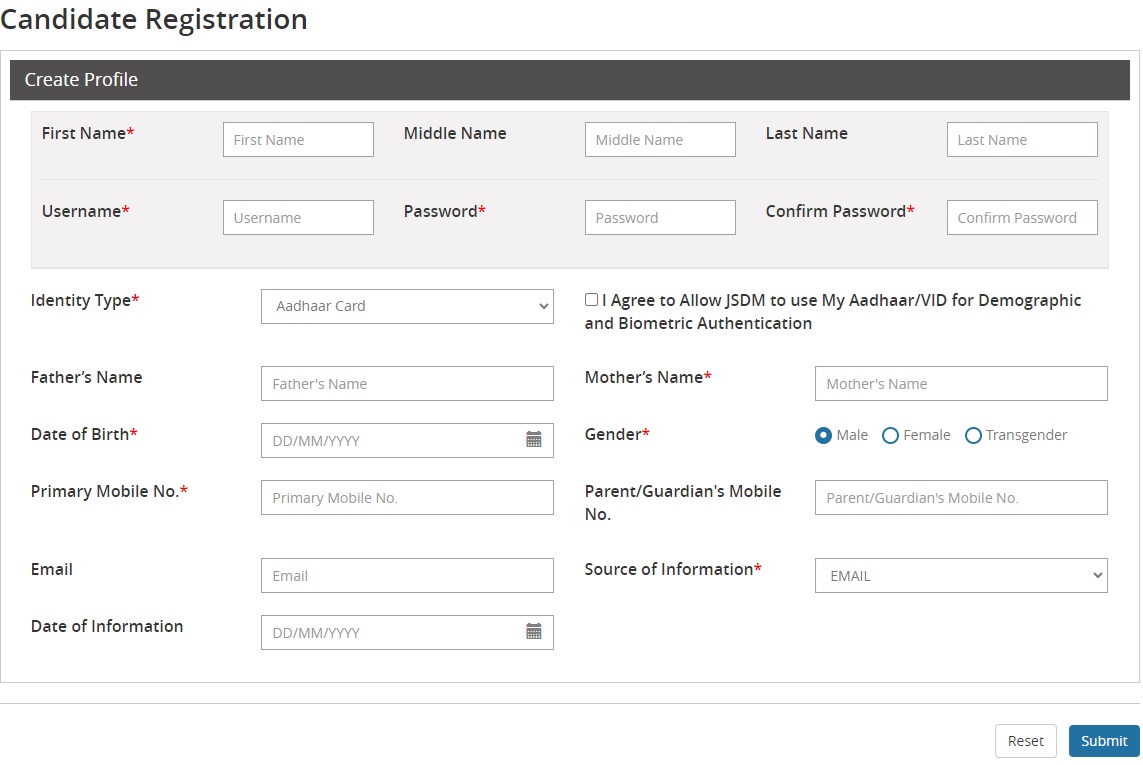Check the Aadhaar/VID consent checkbox
This screenshot has height=765, width=1143.
pyautogui.click(x=592, y=300)
